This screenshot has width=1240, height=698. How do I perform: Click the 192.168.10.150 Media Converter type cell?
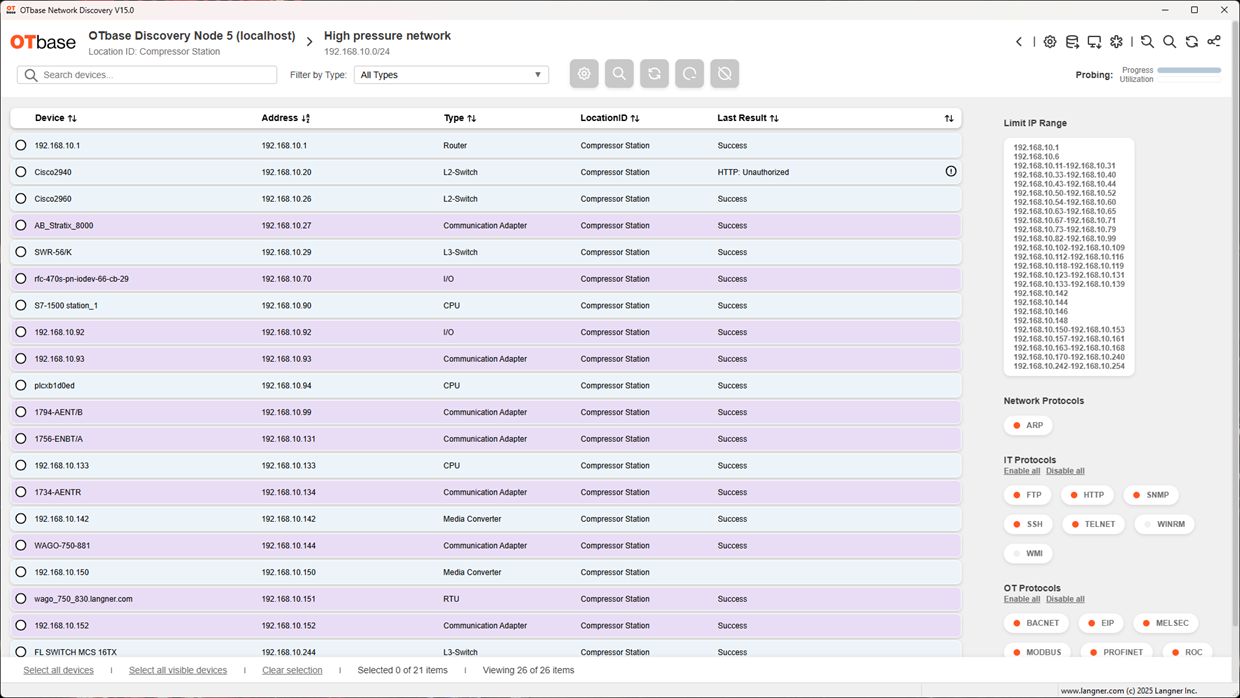tap(472, 572)
